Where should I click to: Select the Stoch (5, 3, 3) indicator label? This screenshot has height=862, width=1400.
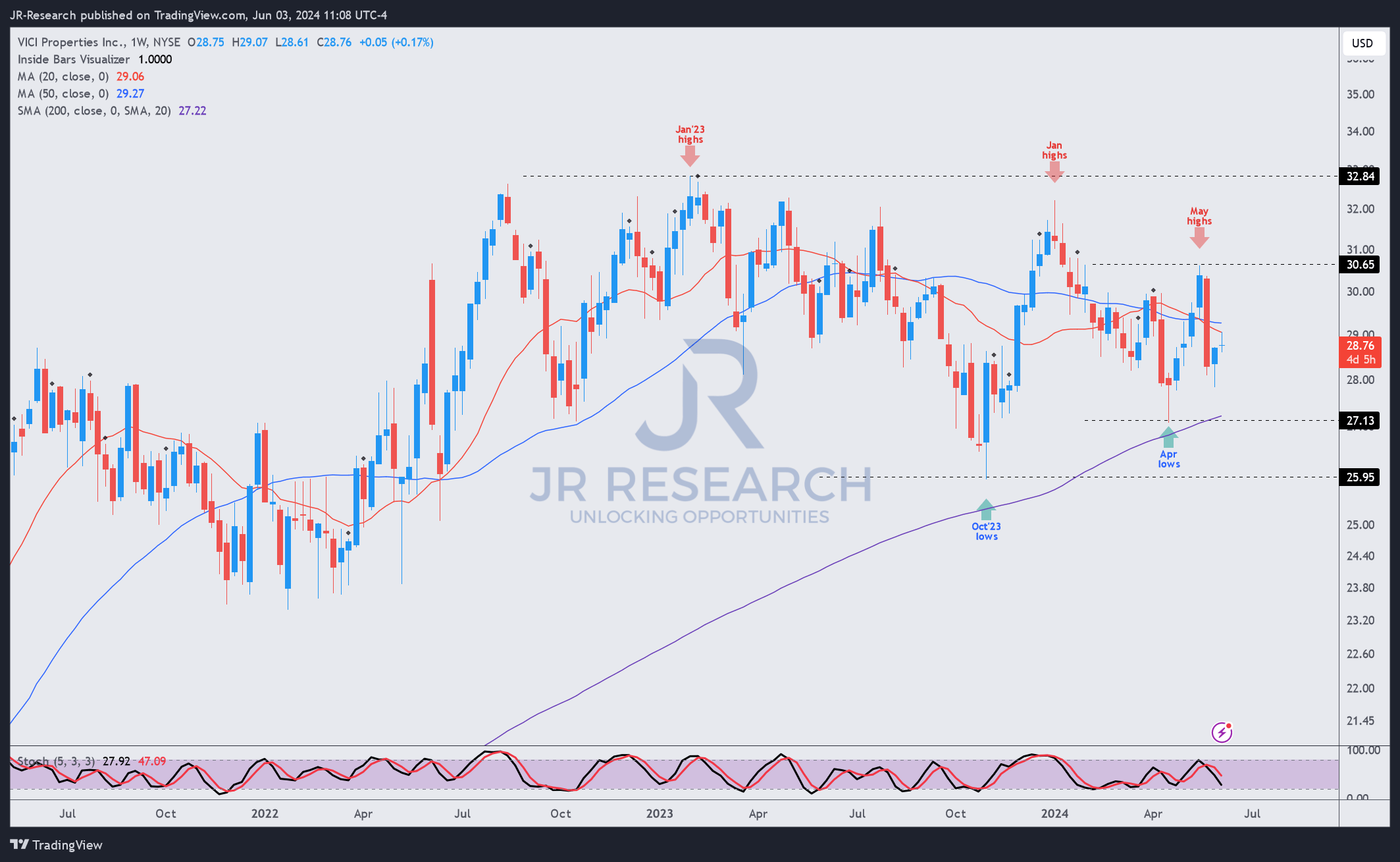pyautogui.click(x=56, y=761)
